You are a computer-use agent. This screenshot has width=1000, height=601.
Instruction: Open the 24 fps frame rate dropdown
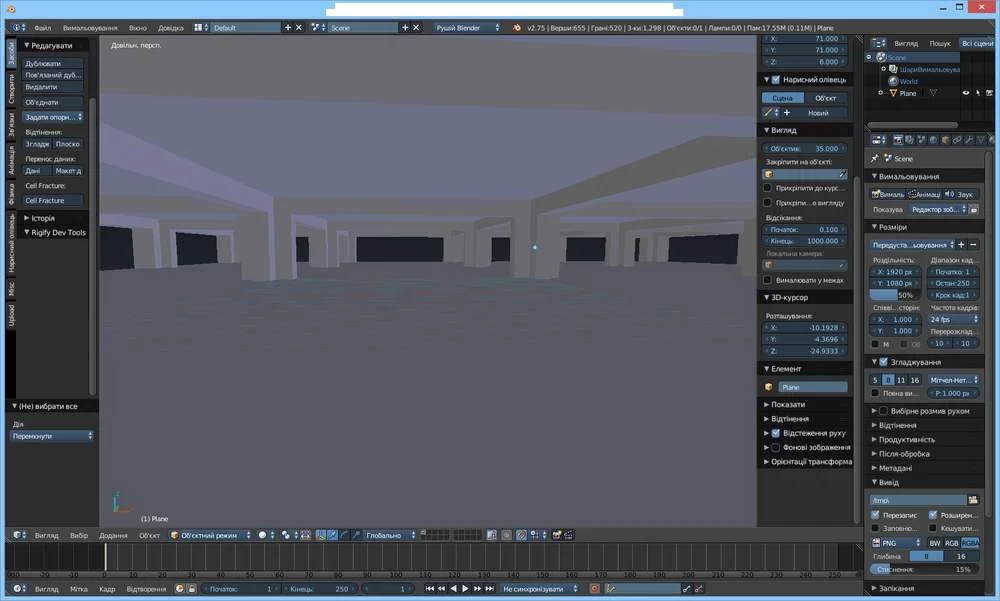point(953,319)
